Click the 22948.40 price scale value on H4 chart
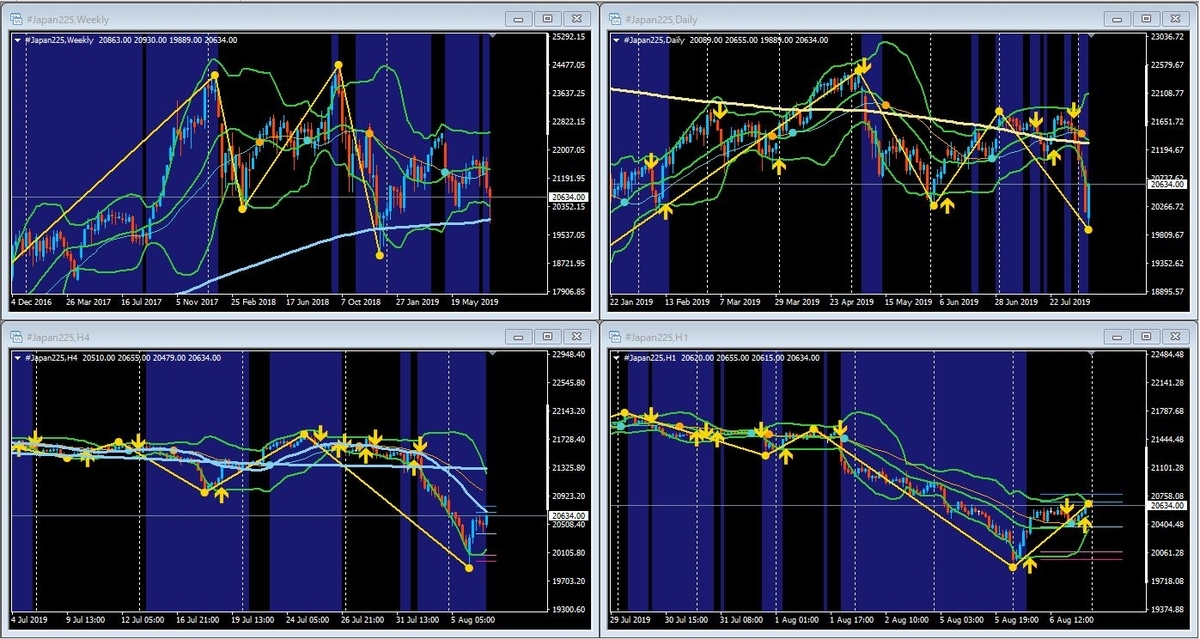The width and height of the screenshot is (1200, 639). pos(568,355)
